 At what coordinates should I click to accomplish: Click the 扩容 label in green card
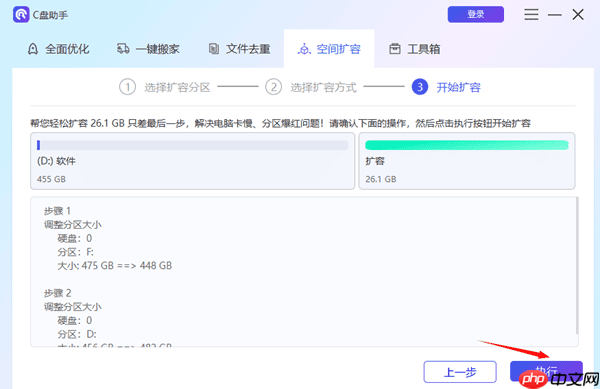375,161
